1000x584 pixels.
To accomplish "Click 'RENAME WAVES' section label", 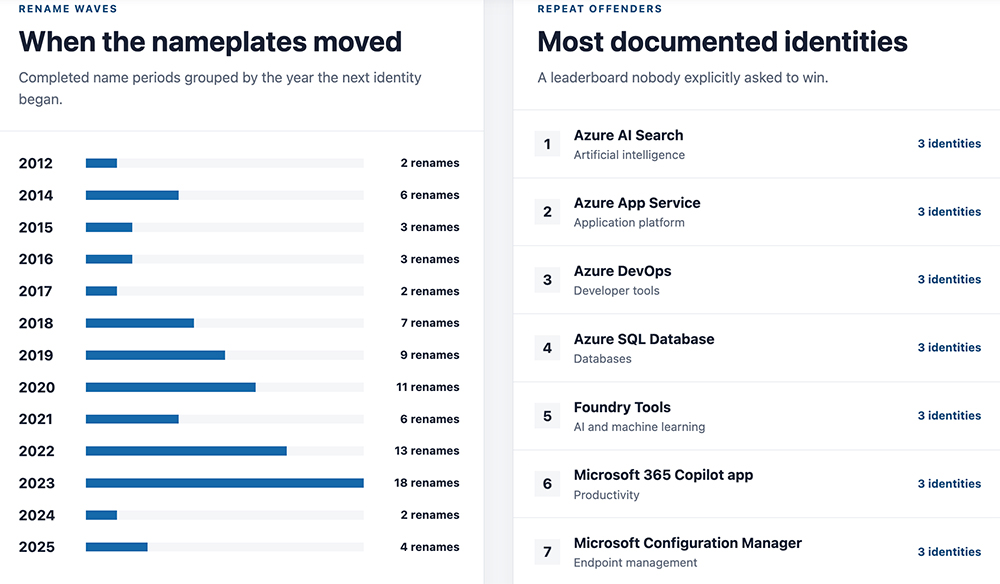I will point(68,9).
